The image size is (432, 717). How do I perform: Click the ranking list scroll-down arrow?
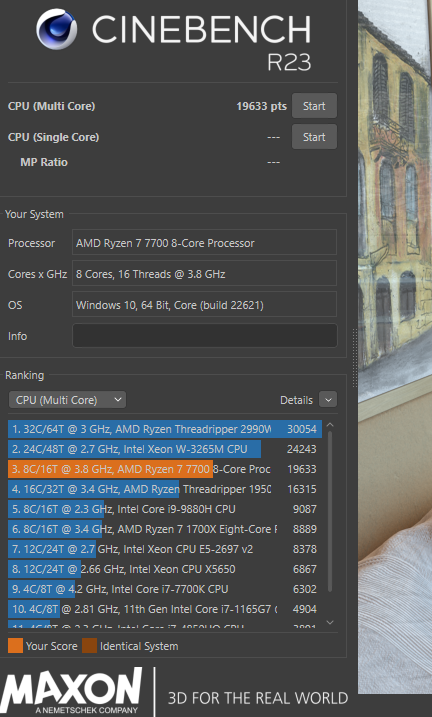coord(330,622)
